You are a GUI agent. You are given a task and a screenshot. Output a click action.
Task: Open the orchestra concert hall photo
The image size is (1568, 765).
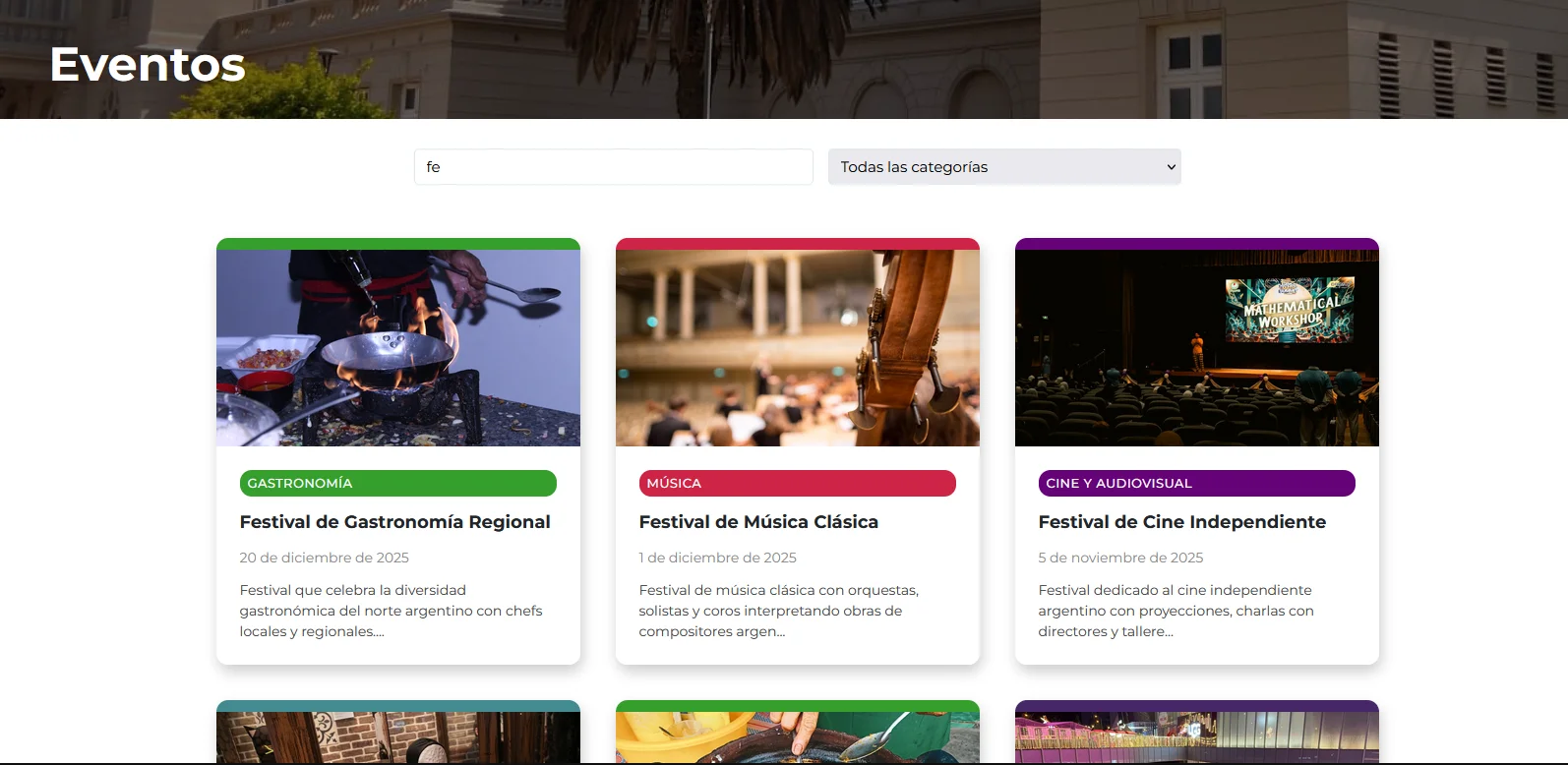click(x=797, y=347)
